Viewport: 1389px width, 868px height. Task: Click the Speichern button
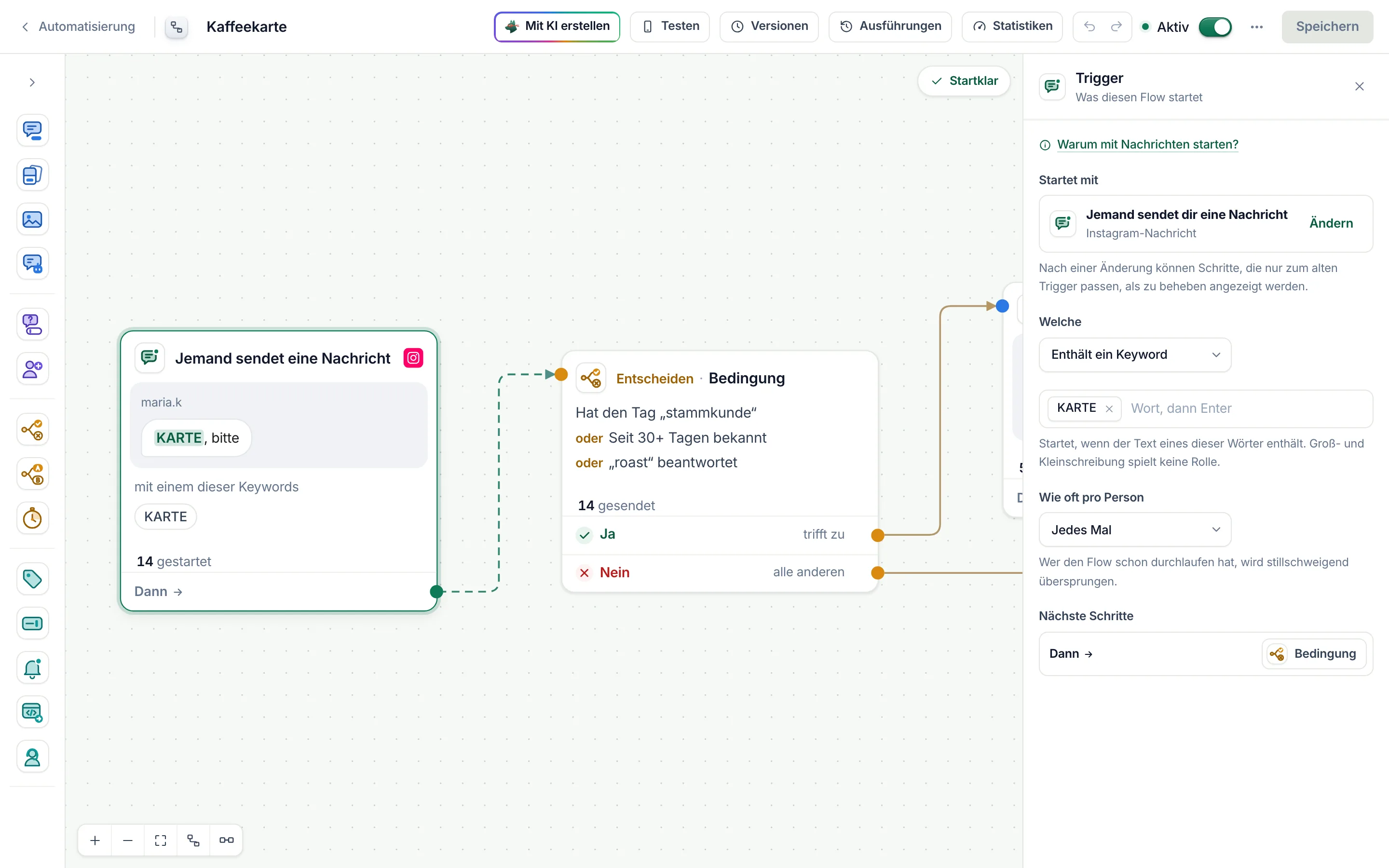point(1327,27)
